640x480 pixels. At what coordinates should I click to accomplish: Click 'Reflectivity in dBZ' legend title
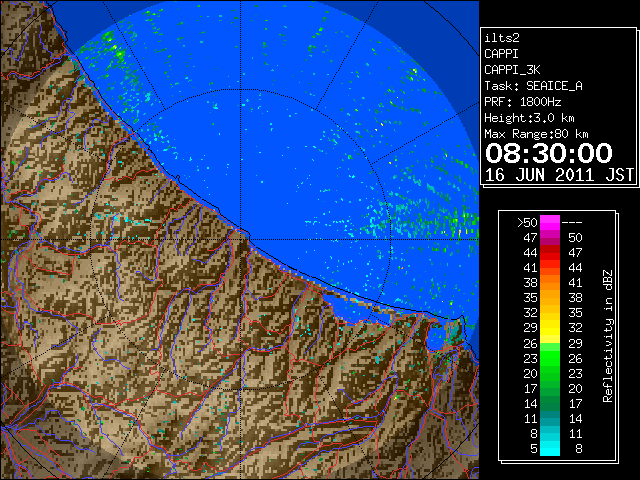[607, 336]
